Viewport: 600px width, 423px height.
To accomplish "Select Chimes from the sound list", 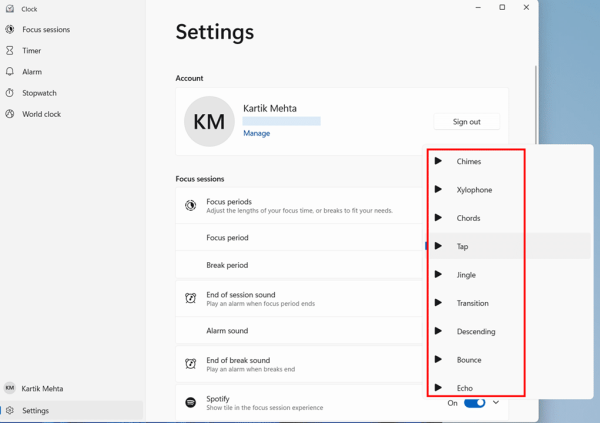I will tap(468, 162).
